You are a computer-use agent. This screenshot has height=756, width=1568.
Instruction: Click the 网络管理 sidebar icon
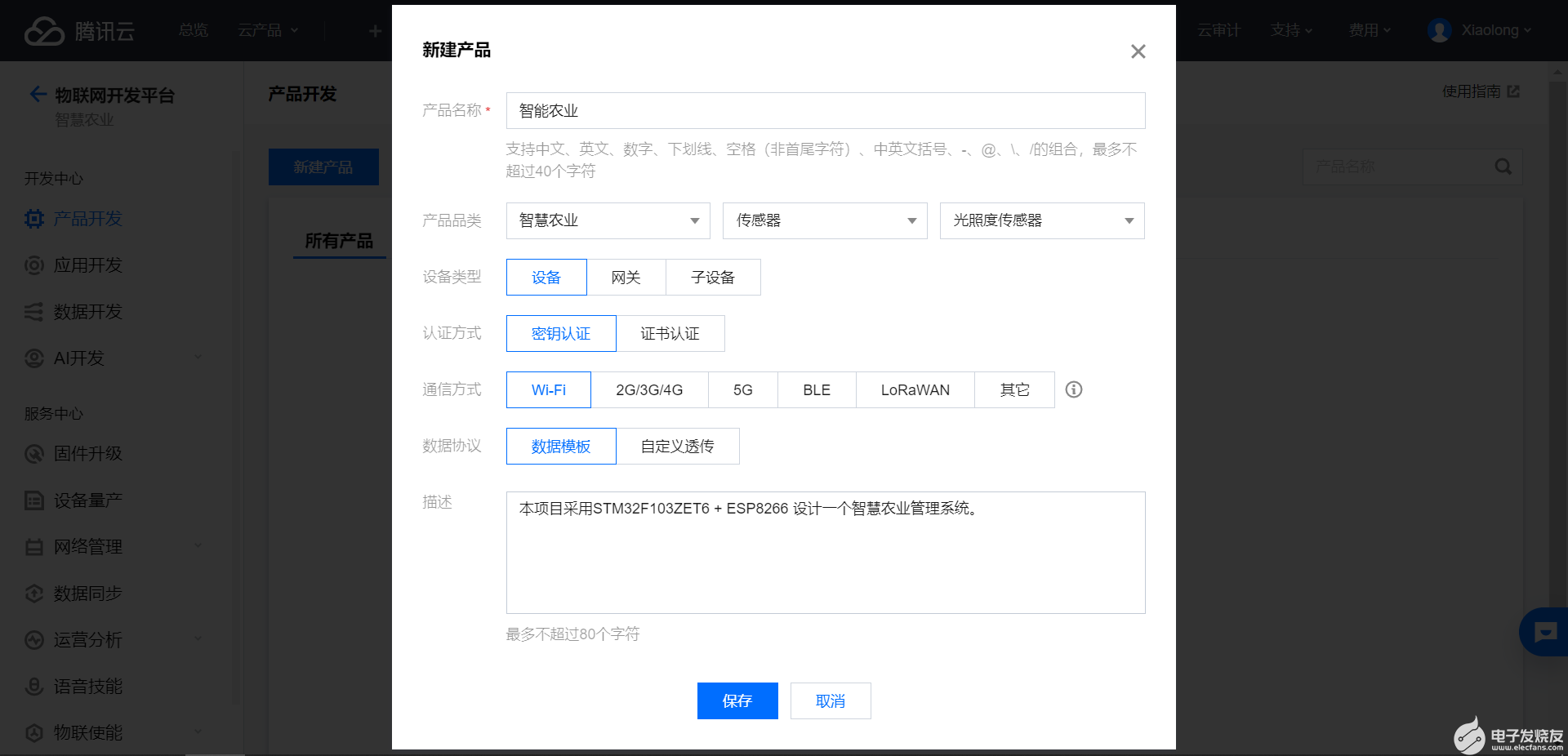coord(34,547)
